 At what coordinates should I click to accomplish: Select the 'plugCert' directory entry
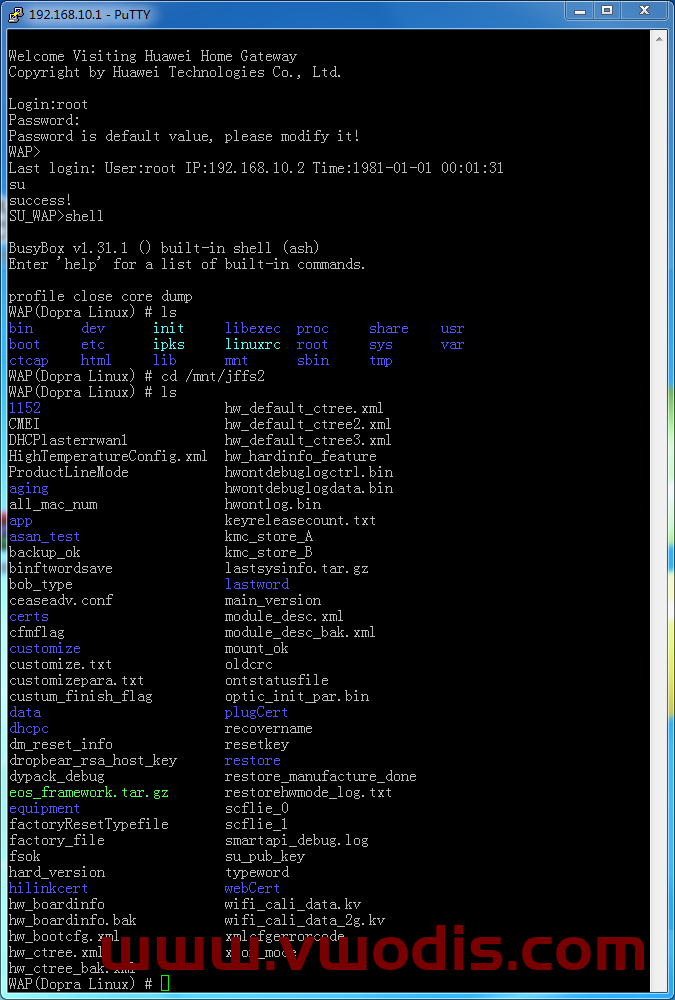(x=256, y=712)
